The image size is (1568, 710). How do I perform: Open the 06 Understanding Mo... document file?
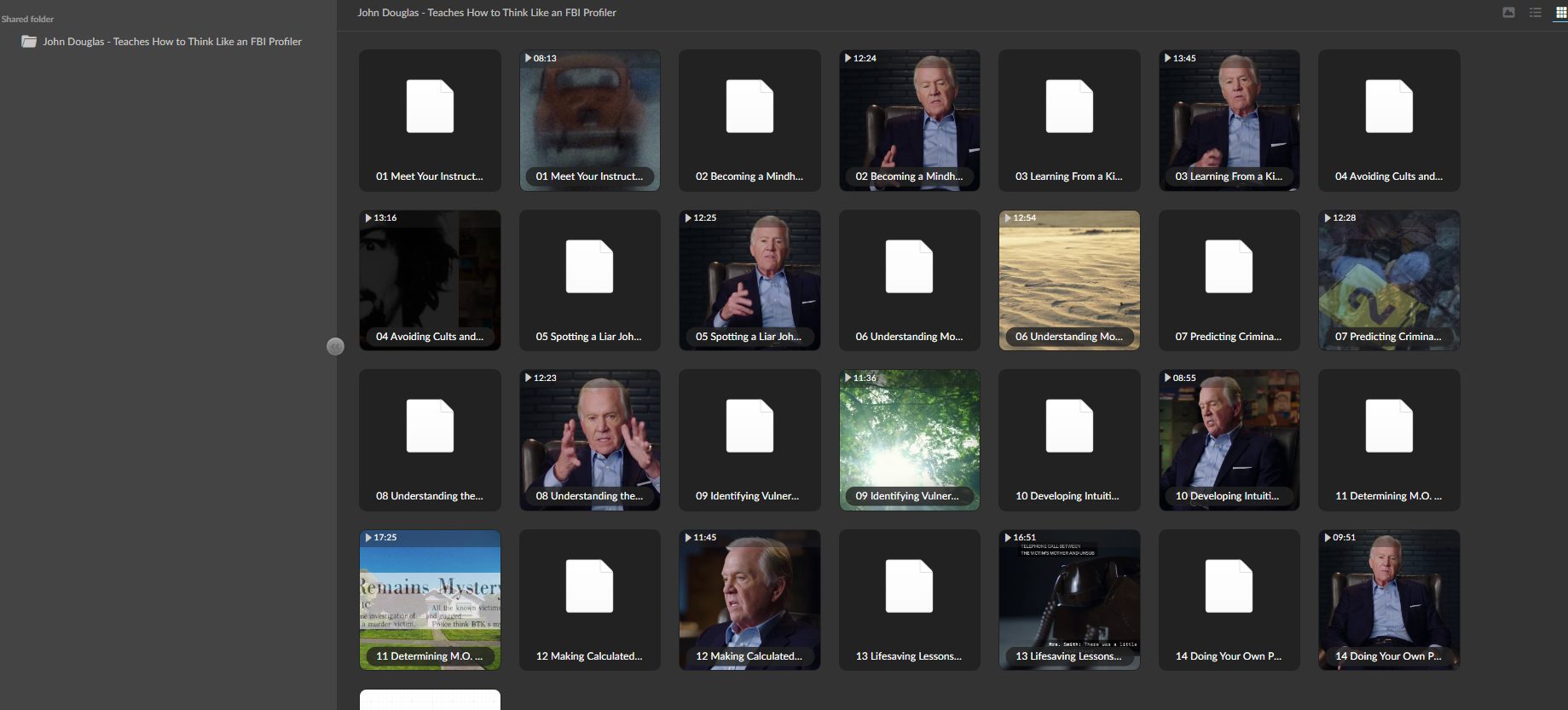point(910,280)
